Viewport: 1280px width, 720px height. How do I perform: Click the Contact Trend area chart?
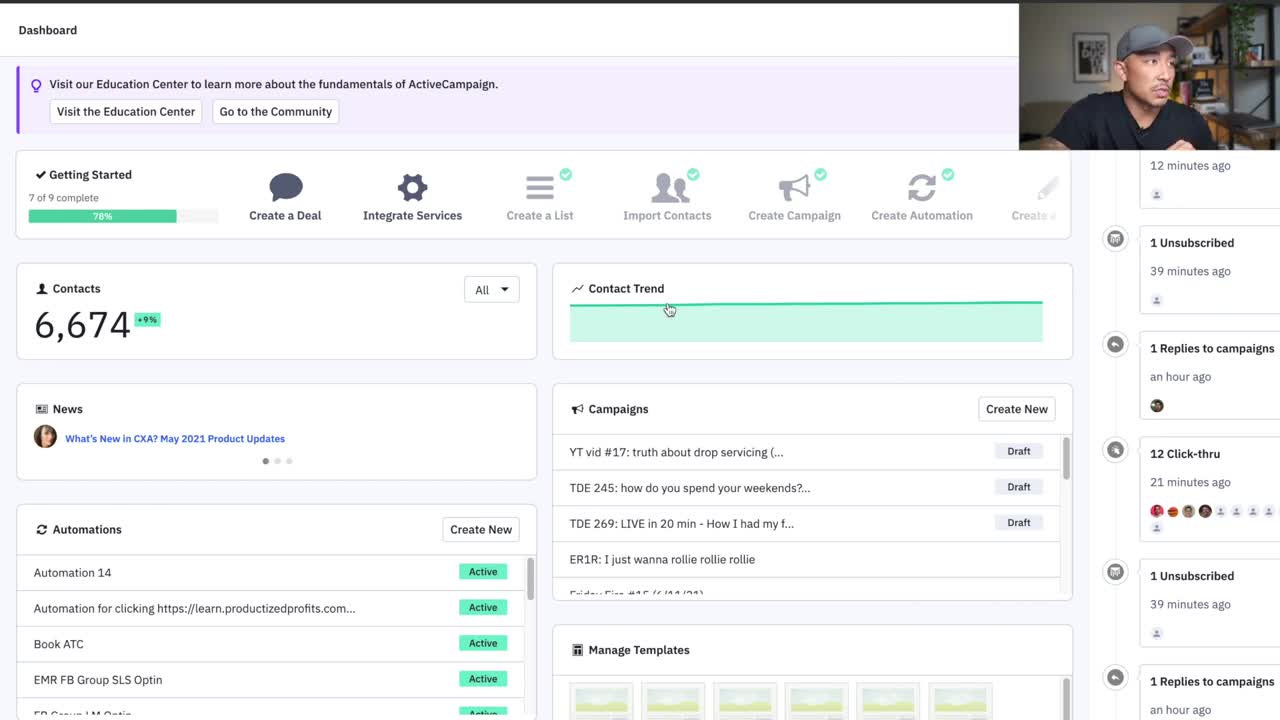point(806,321)
